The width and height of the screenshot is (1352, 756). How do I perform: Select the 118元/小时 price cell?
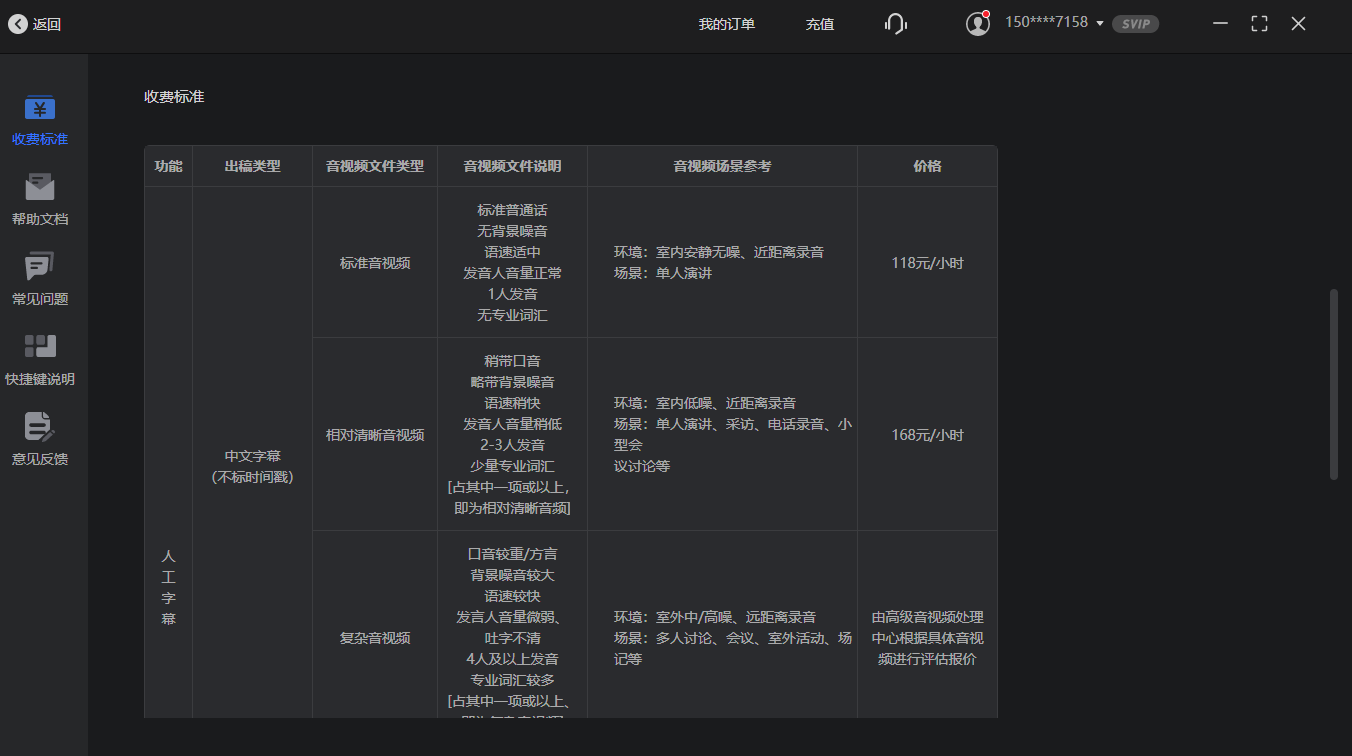point(927,261)
